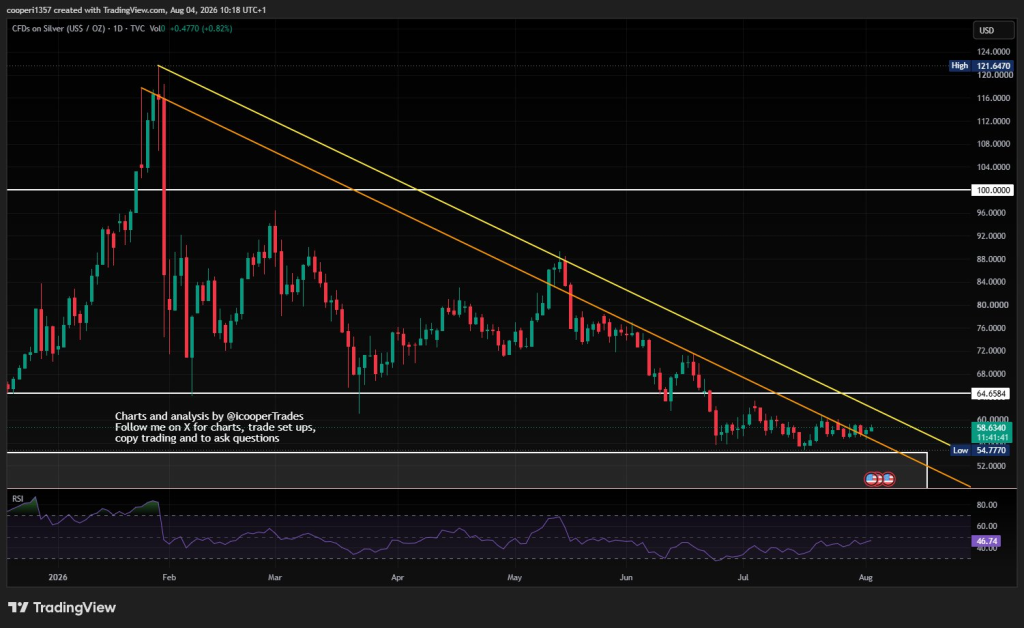This screenshot has width=1024, height=628.
Task: Select the RSI indicator label
Action: pyautogui.click(x=18, y=499)
